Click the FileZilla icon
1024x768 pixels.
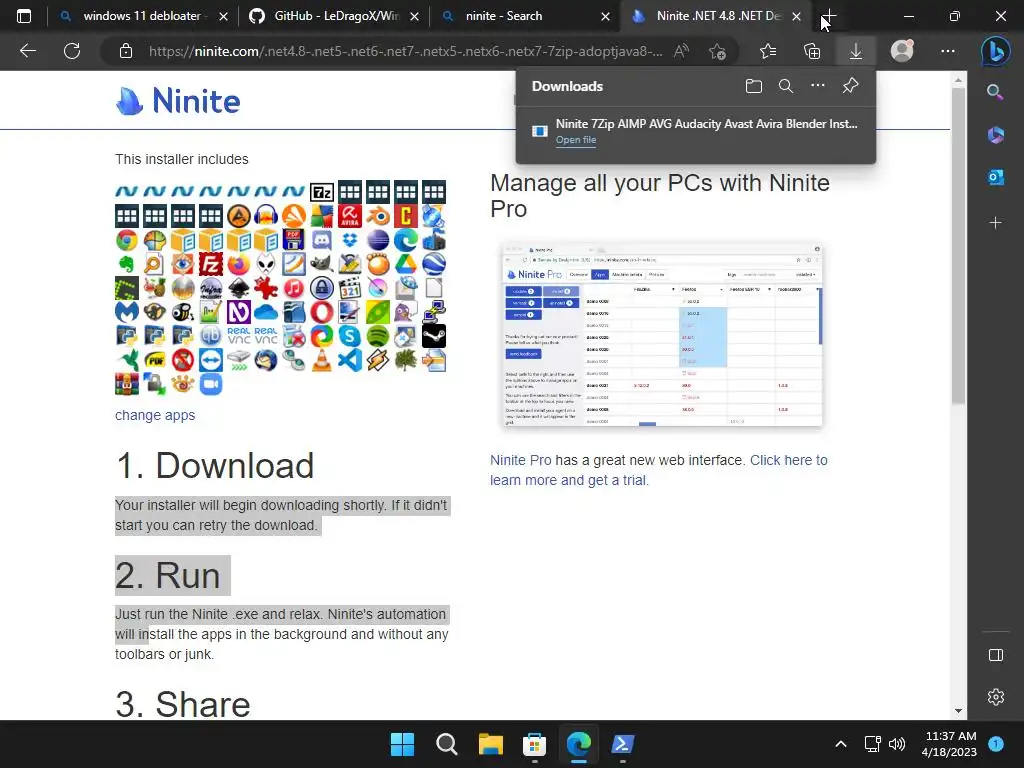pos(211,264)
